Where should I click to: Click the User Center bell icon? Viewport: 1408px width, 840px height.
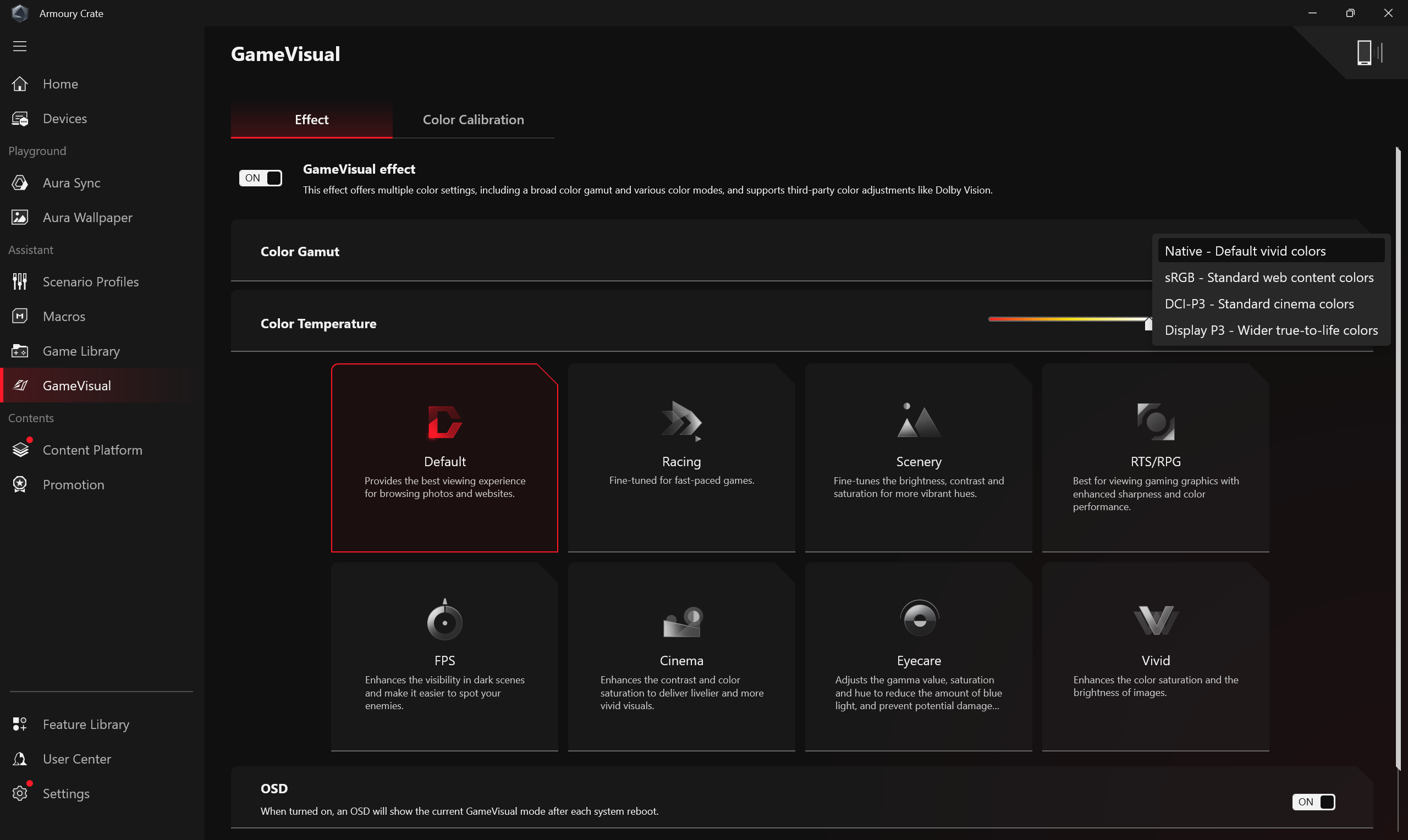20,759
